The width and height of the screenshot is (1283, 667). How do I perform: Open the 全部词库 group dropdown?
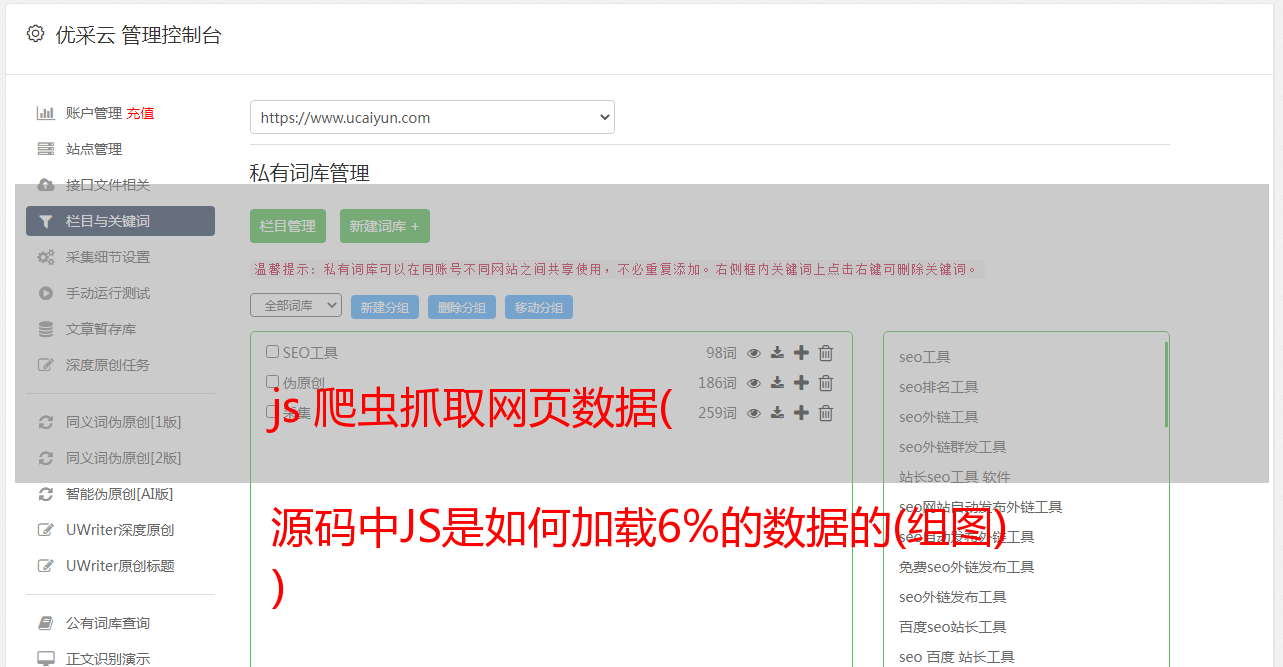point(296,305)
